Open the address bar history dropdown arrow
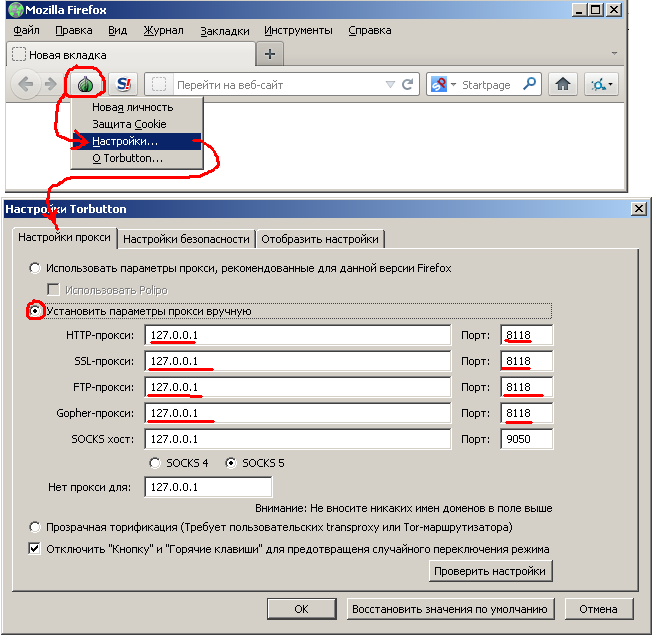The width and height of the screenshot is (653, 635). [x=390, y=85]
